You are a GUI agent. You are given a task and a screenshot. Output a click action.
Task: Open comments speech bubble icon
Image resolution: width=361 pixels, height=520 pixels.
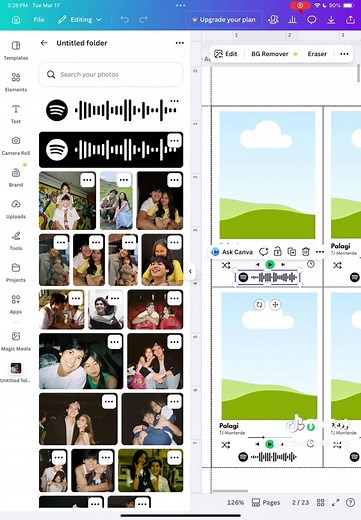pyautogui.click(x=311, y=20)
